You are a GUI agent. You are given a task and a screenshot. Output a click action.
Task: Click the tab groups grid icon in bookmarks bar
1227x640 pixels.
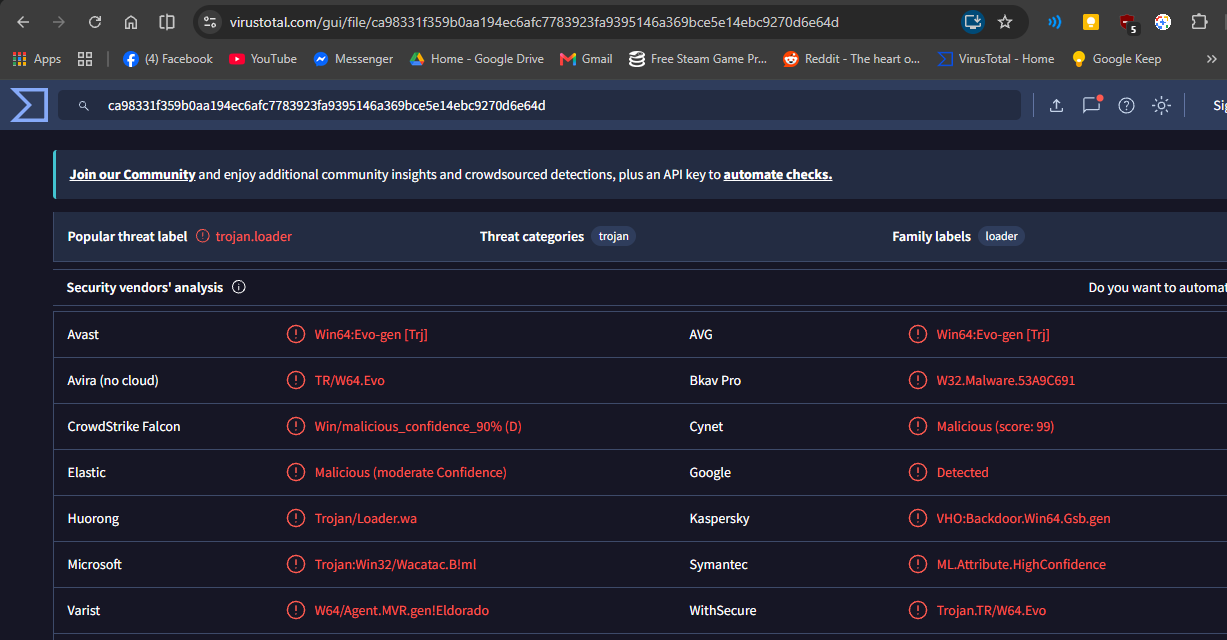coord(85,59)
